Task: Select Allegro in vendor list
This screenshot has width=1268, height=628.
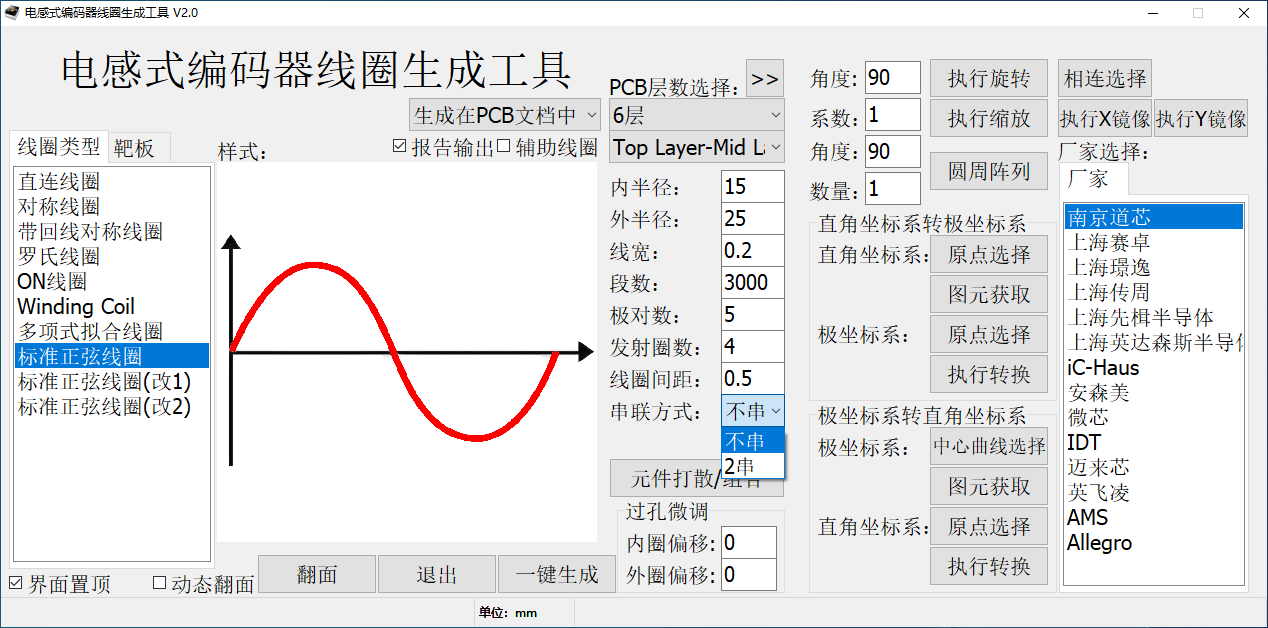Action: 1154,542
